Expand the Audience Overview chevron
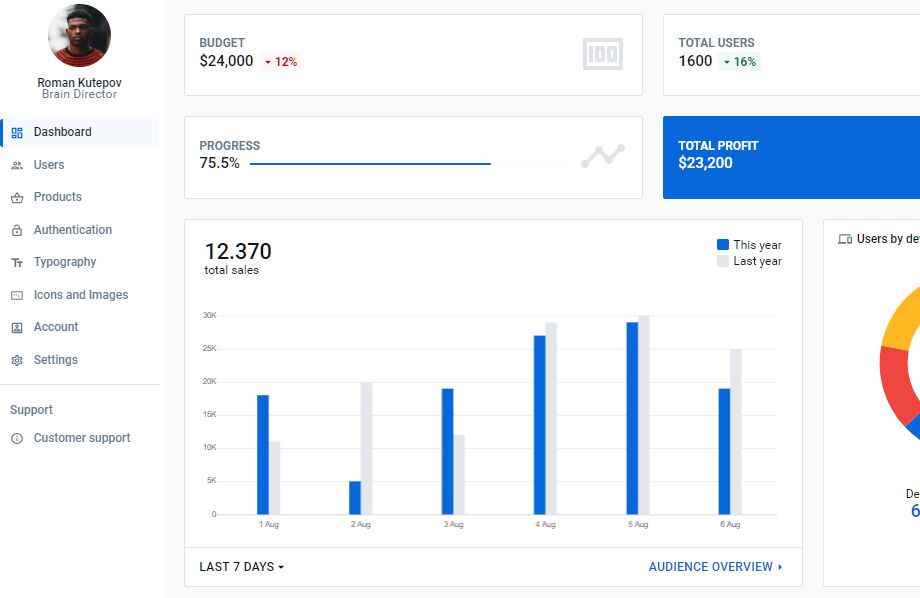This screenshot has width=920, height=598. click(x=784, y=566)
